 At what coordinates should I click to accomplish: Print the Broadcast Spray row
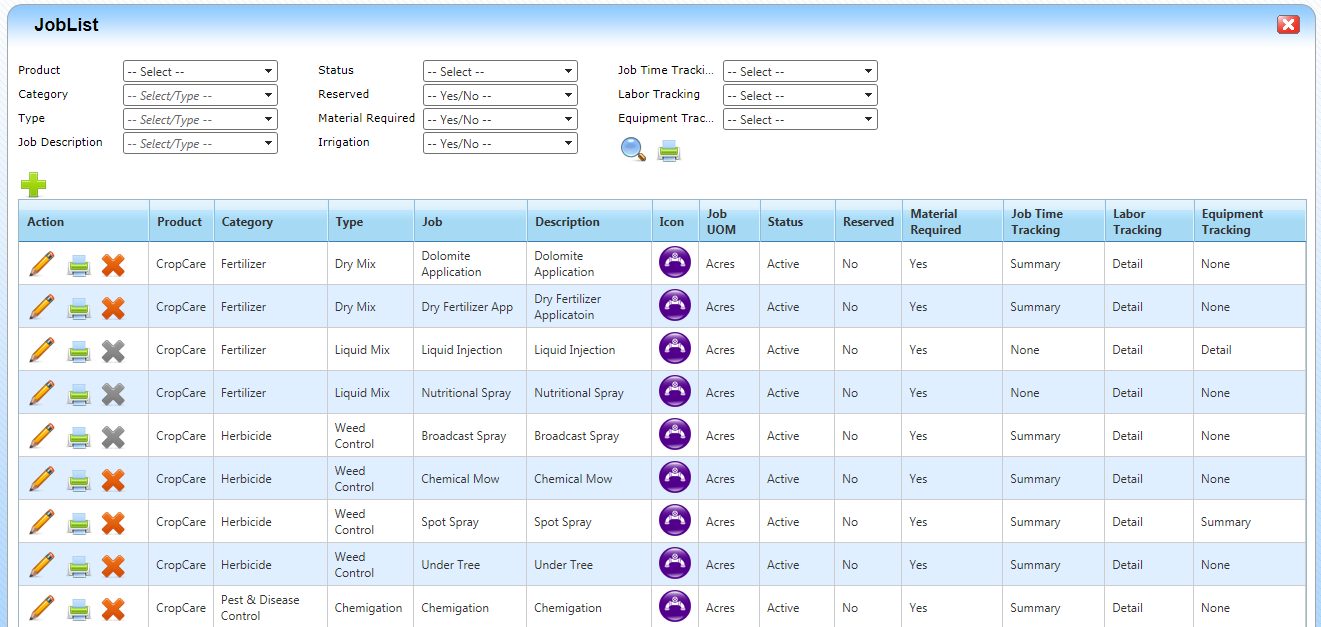click(78, 437)
